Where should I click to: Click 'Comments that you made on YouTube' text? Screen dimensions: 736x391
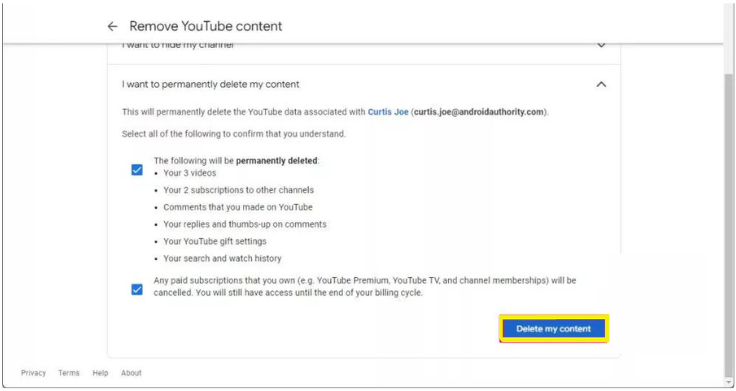pyautogui.click(x=238, y=207)
